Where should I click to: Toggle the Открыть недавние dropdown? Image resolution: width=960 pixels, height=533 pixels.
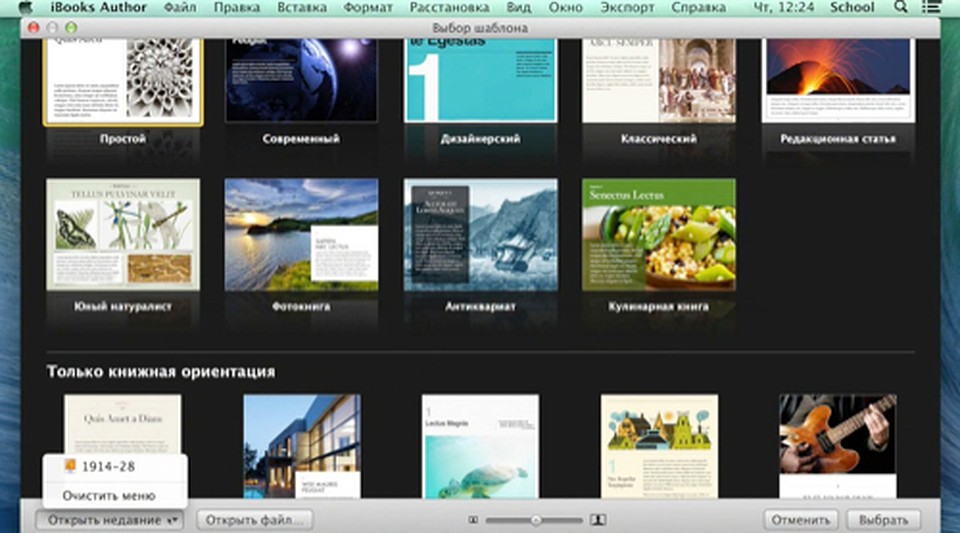[108, 520]
